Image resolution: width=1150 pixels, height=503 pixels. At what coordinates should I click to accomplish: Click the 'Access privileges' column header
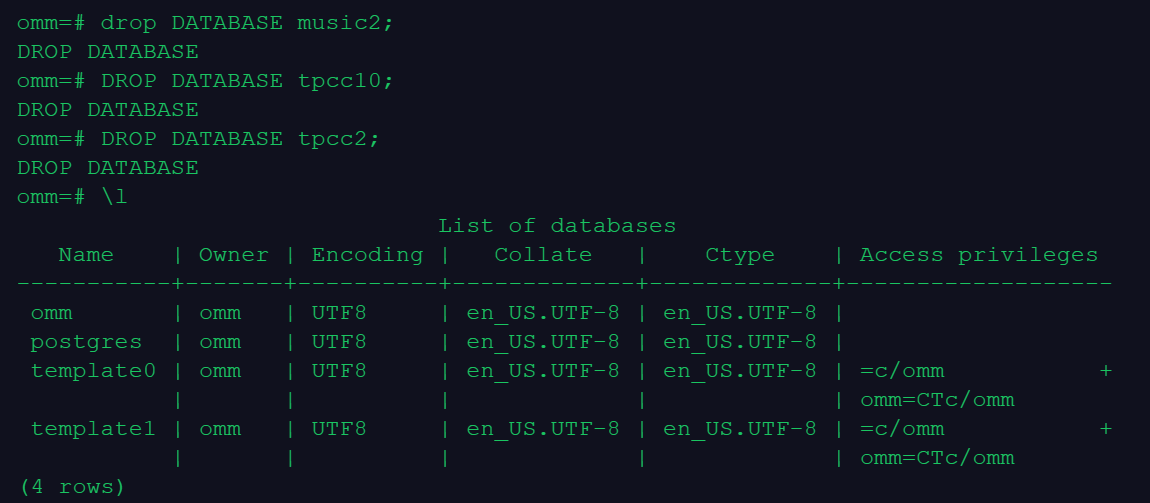click(978, 255)
